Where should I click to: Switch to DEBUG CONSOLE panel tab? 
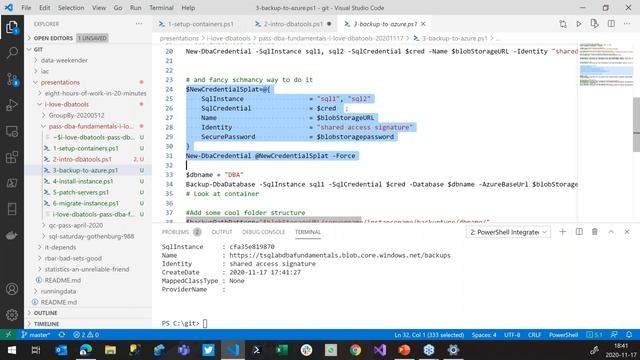(x=263, y=232)
